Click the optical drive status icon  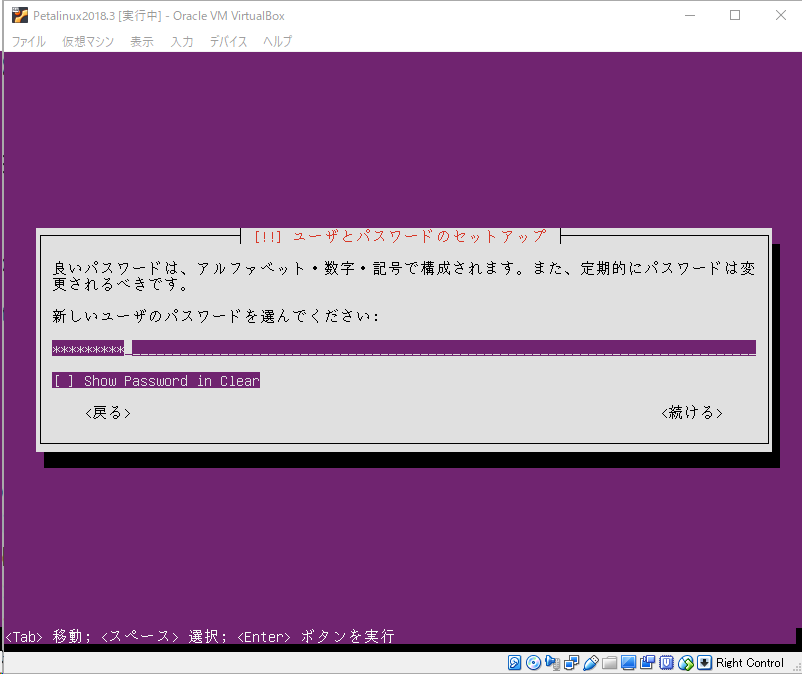(533, 662)
